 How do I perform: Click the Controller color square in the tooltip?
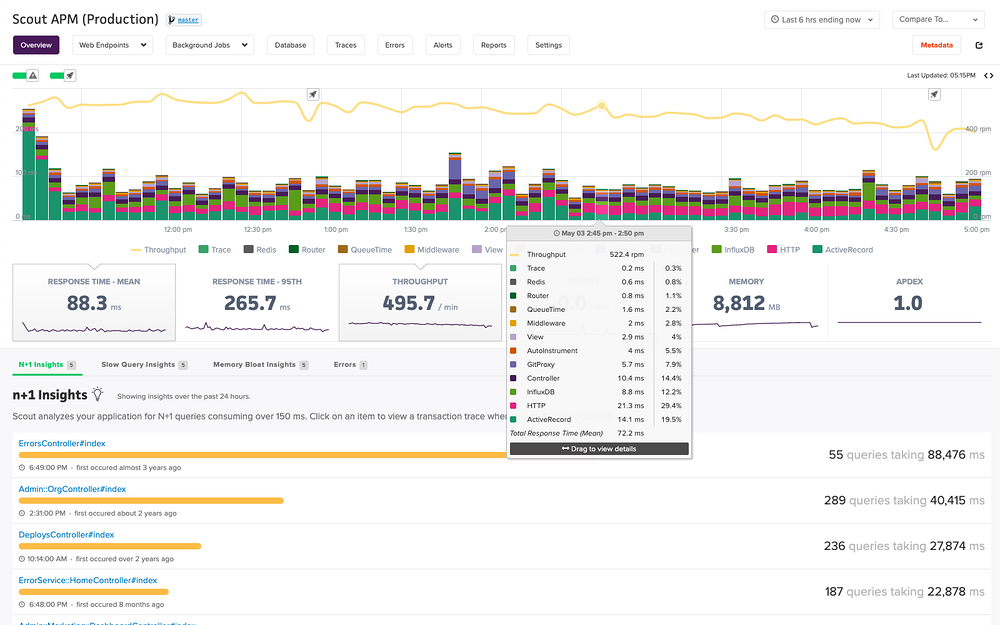click(513, 378)
